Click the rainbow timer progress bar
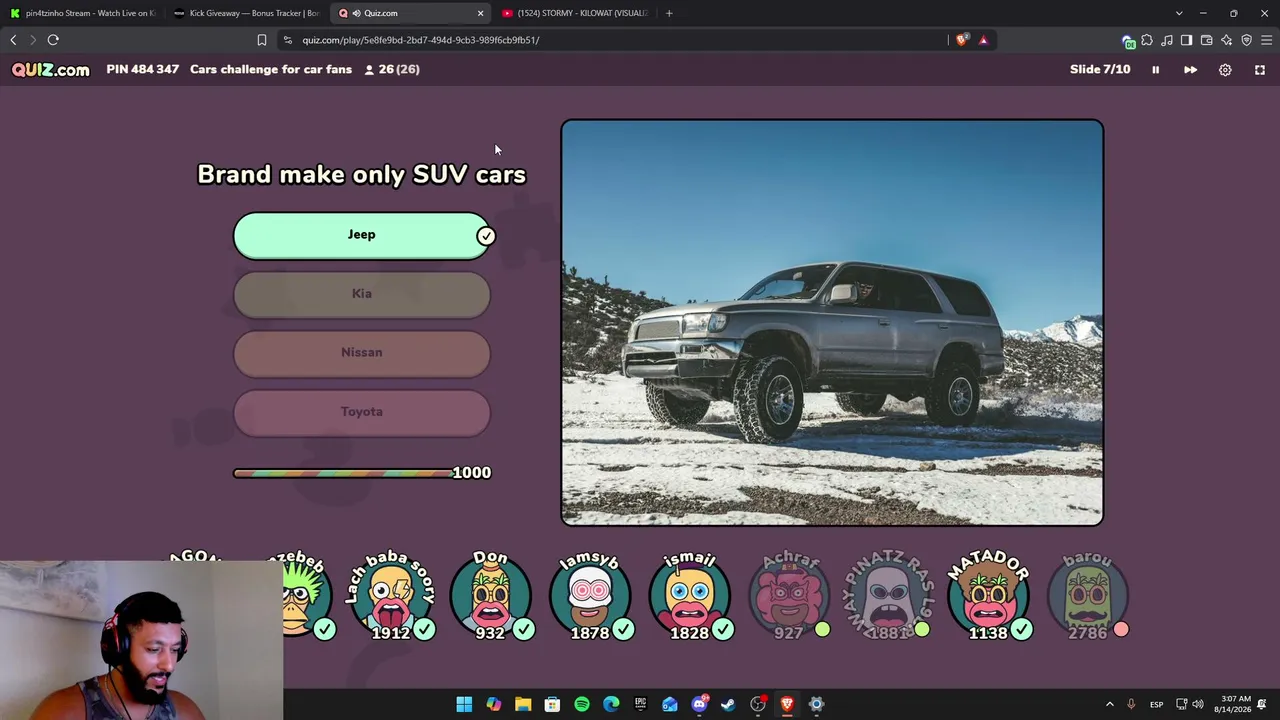The height and width of the screenshot is (720, 1280). pyautogui.click(x=342, y=473)
